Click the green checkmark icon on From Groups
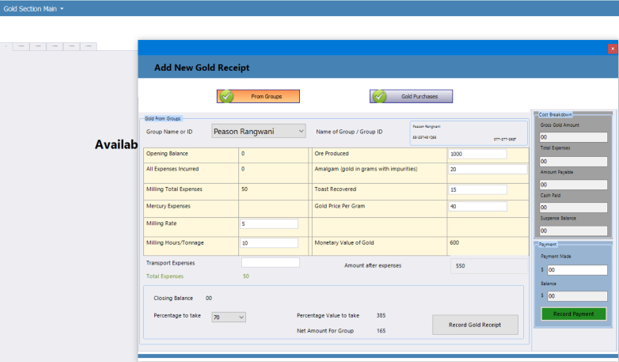This screenshot has height=362, width=619. pos(227,96)
